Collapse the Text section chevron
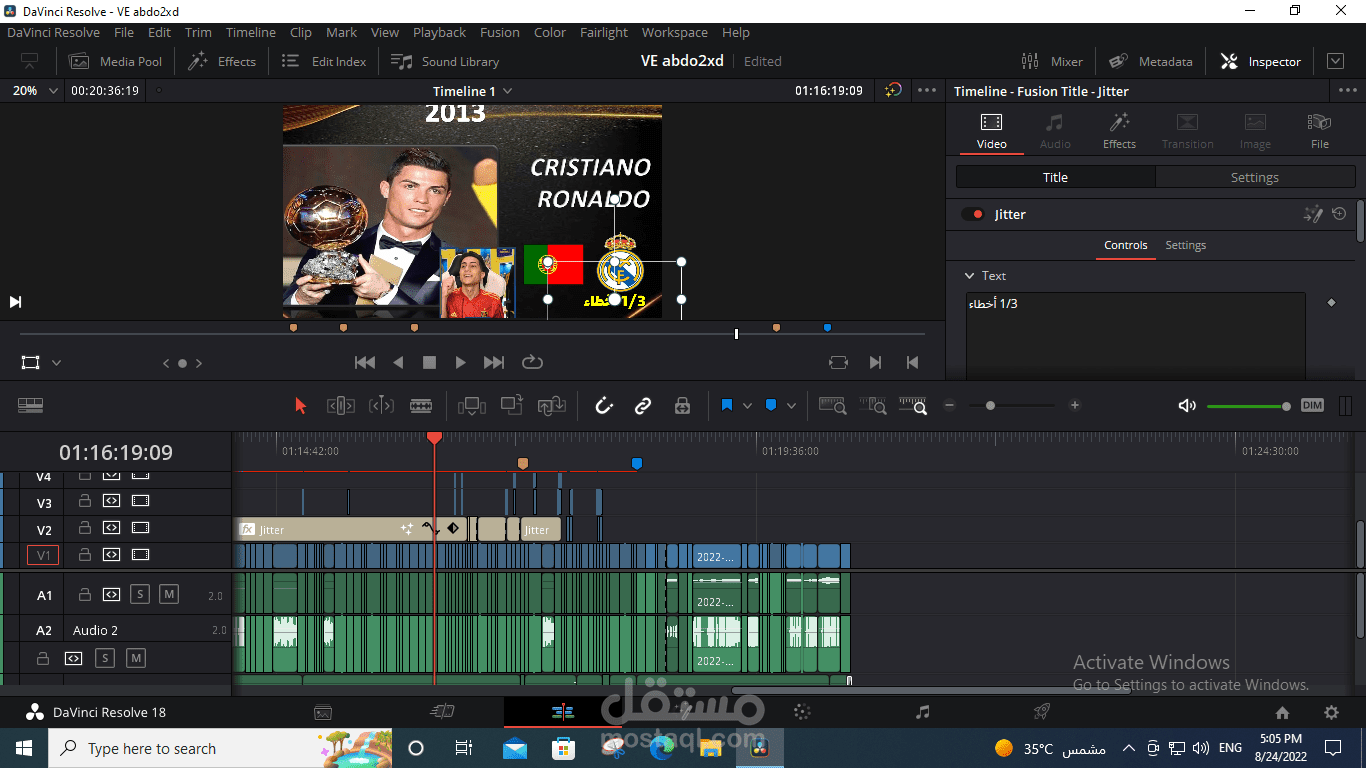Image resolution: width=1366 pixels, height=768 pixels. tap(969, 275)
